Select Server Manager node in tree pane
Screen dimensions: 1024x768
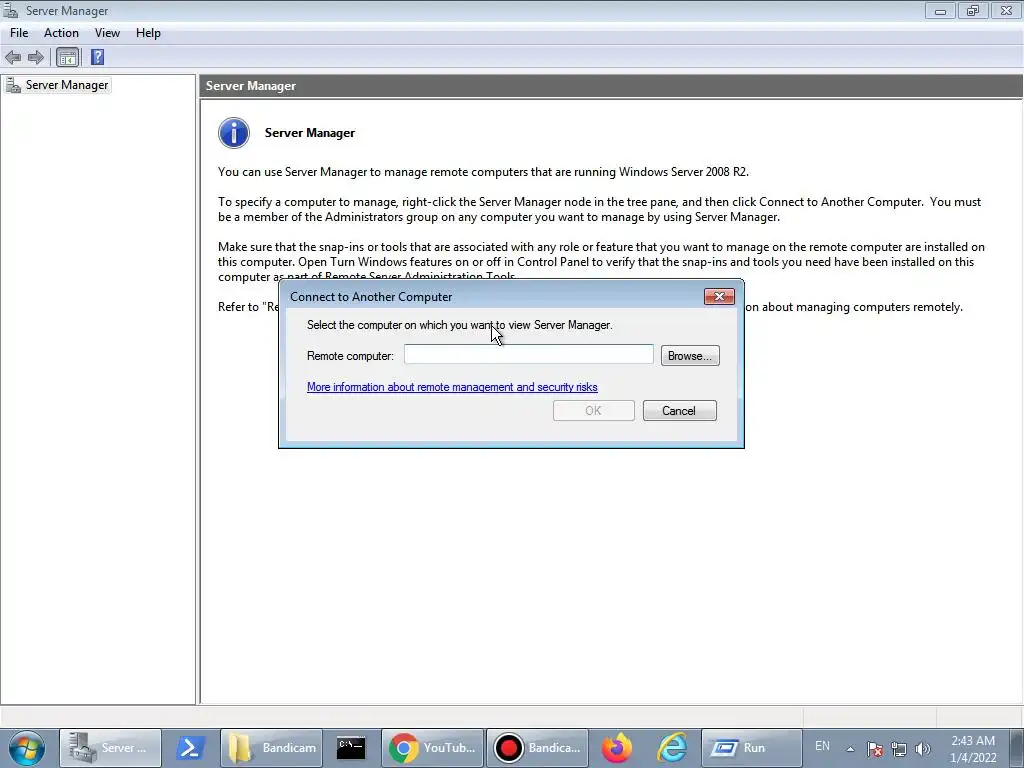pyautogui.click(x=57, y=85)
